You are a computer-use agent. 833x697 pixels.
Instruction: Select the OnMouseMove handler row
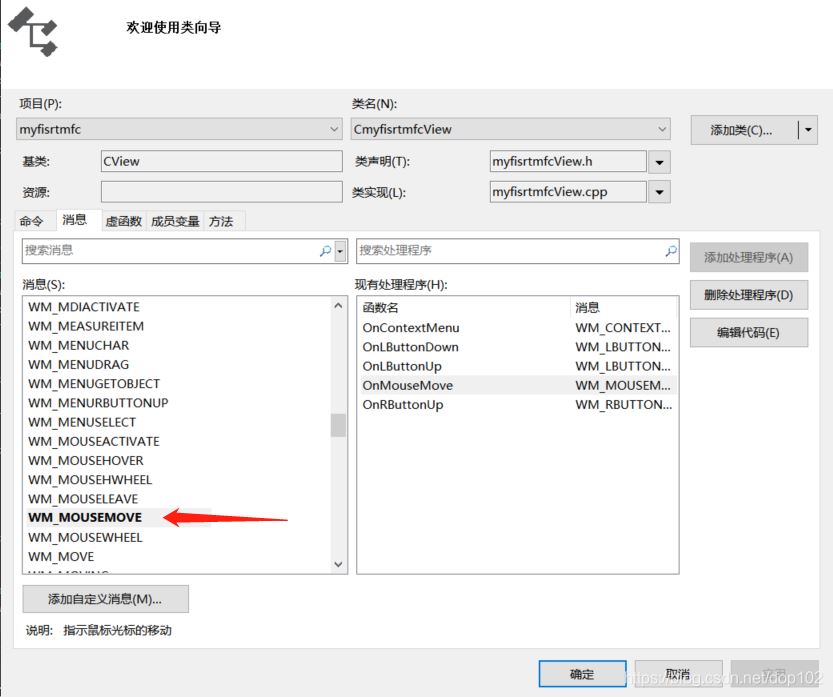click(517, 385)
